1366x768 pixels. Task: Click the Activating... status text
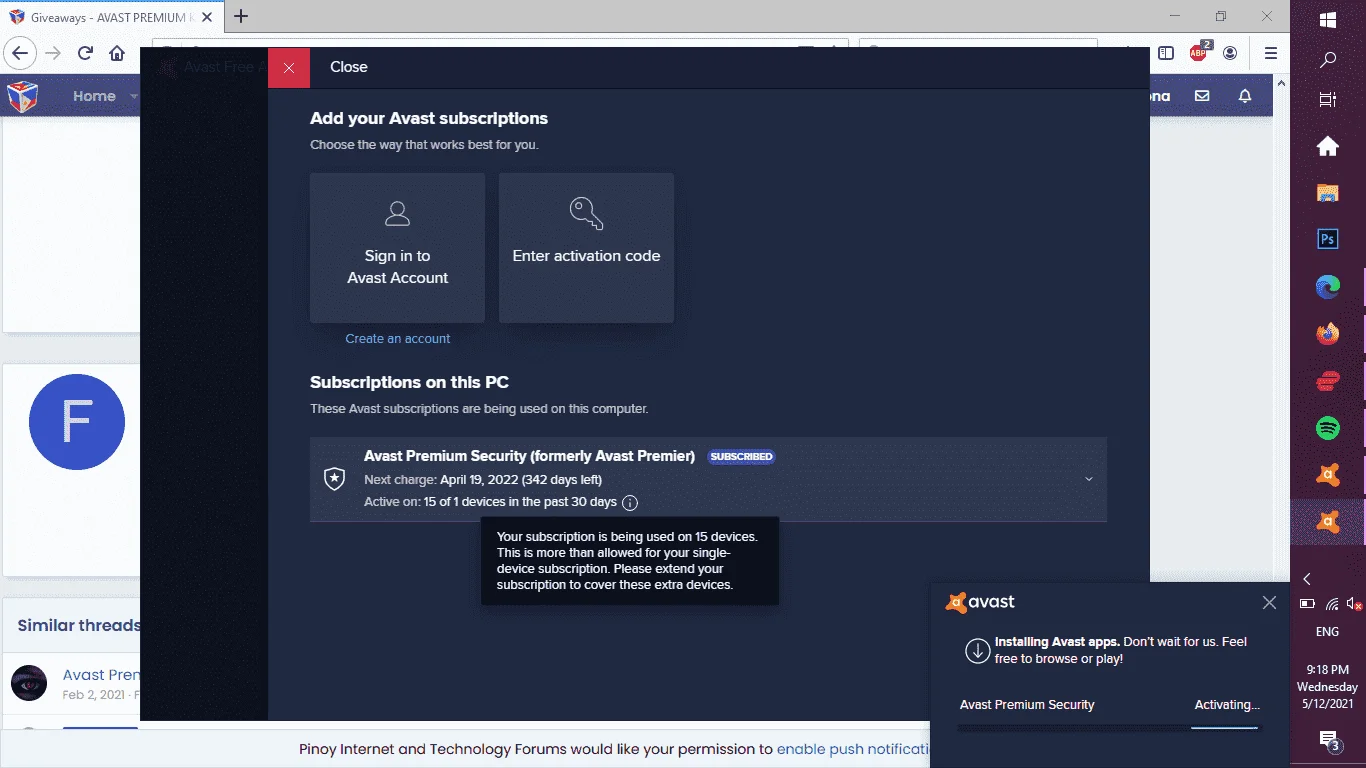(x=1227, y=705)
